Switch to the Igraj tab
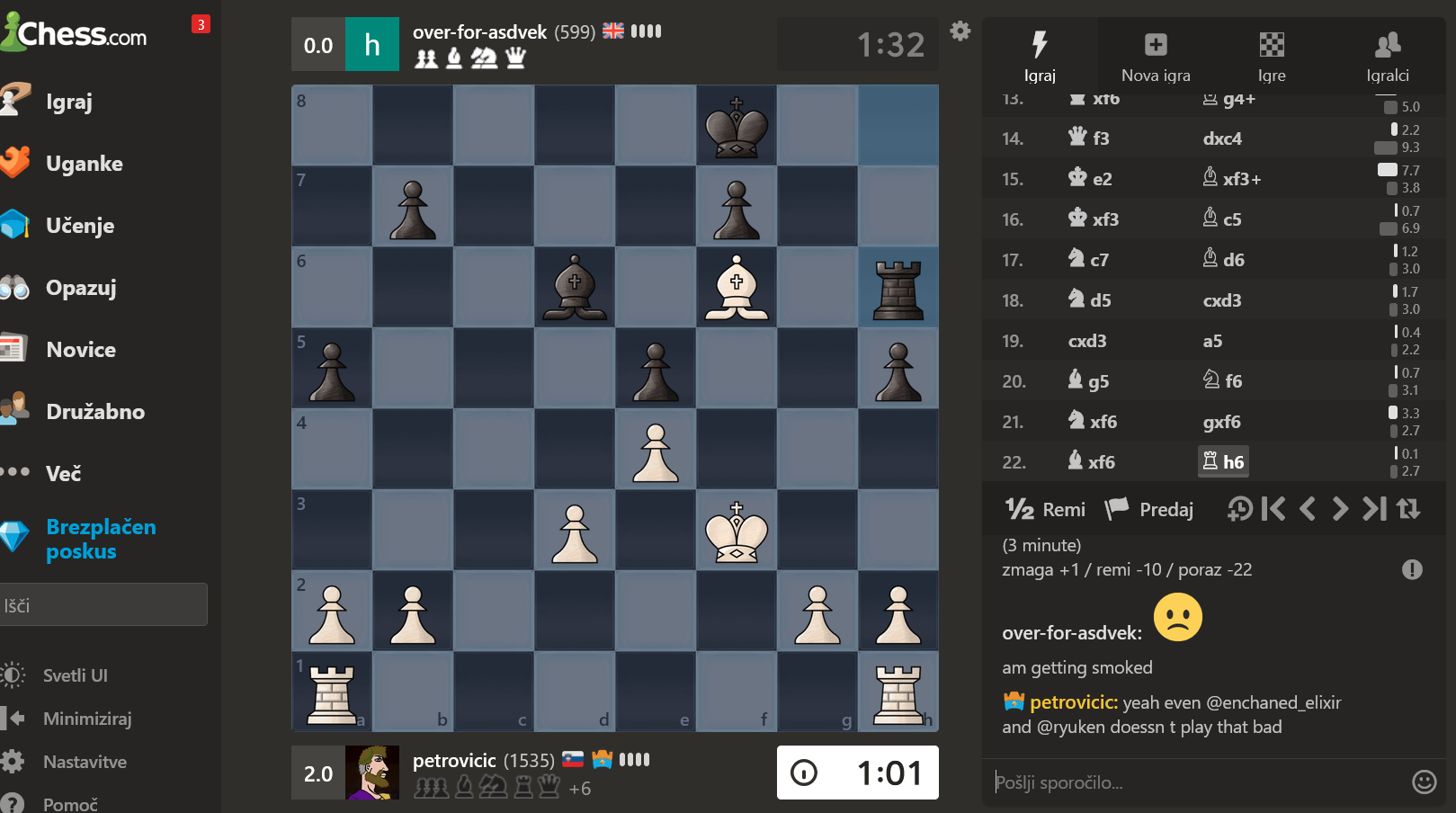The height and width of the screenshot is (813, 1456). click(x=1040, y=56)
